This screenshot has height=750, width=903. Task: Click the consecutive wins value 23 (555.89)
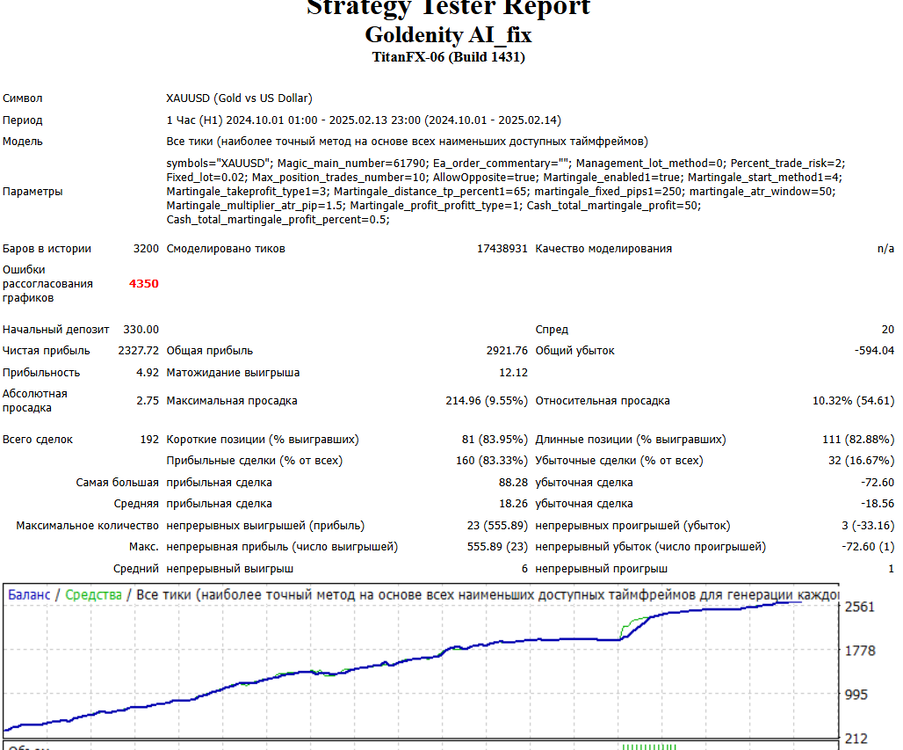(497, 525)
